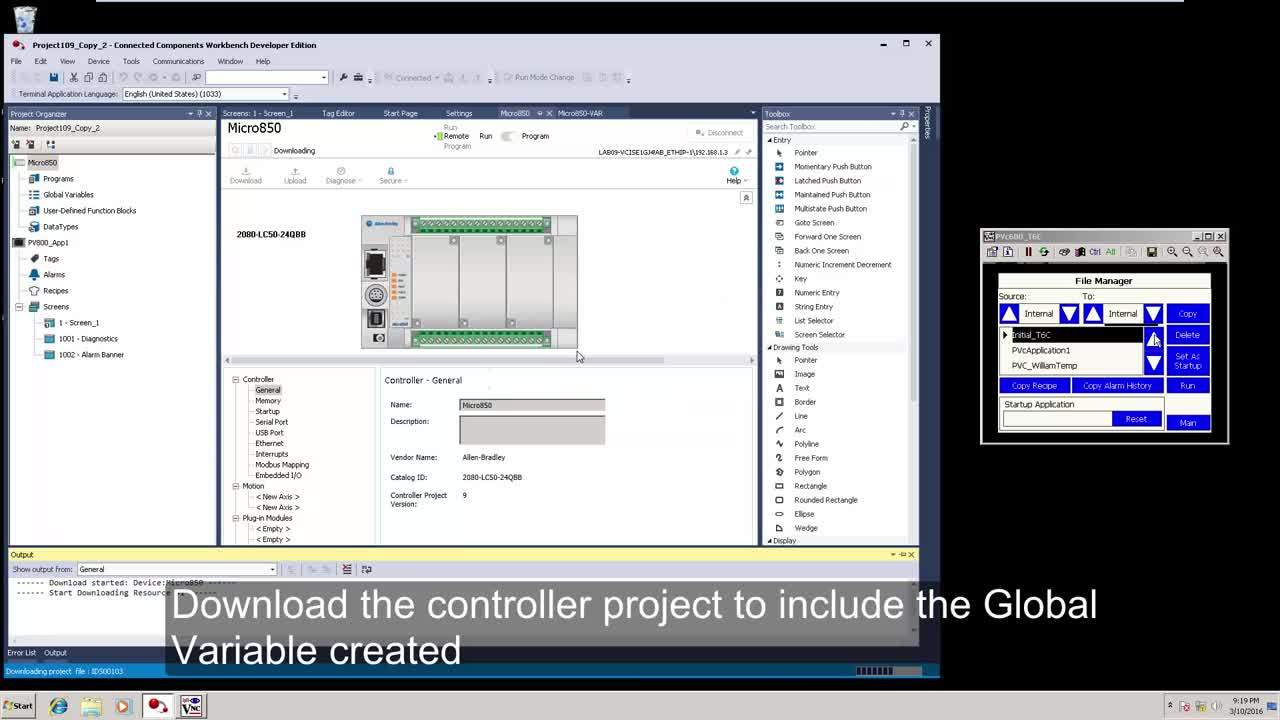Click the zoom in magnifier in PVc600 window
The height and width of the screenshot is (720, 1280).
click(1172, 252)
